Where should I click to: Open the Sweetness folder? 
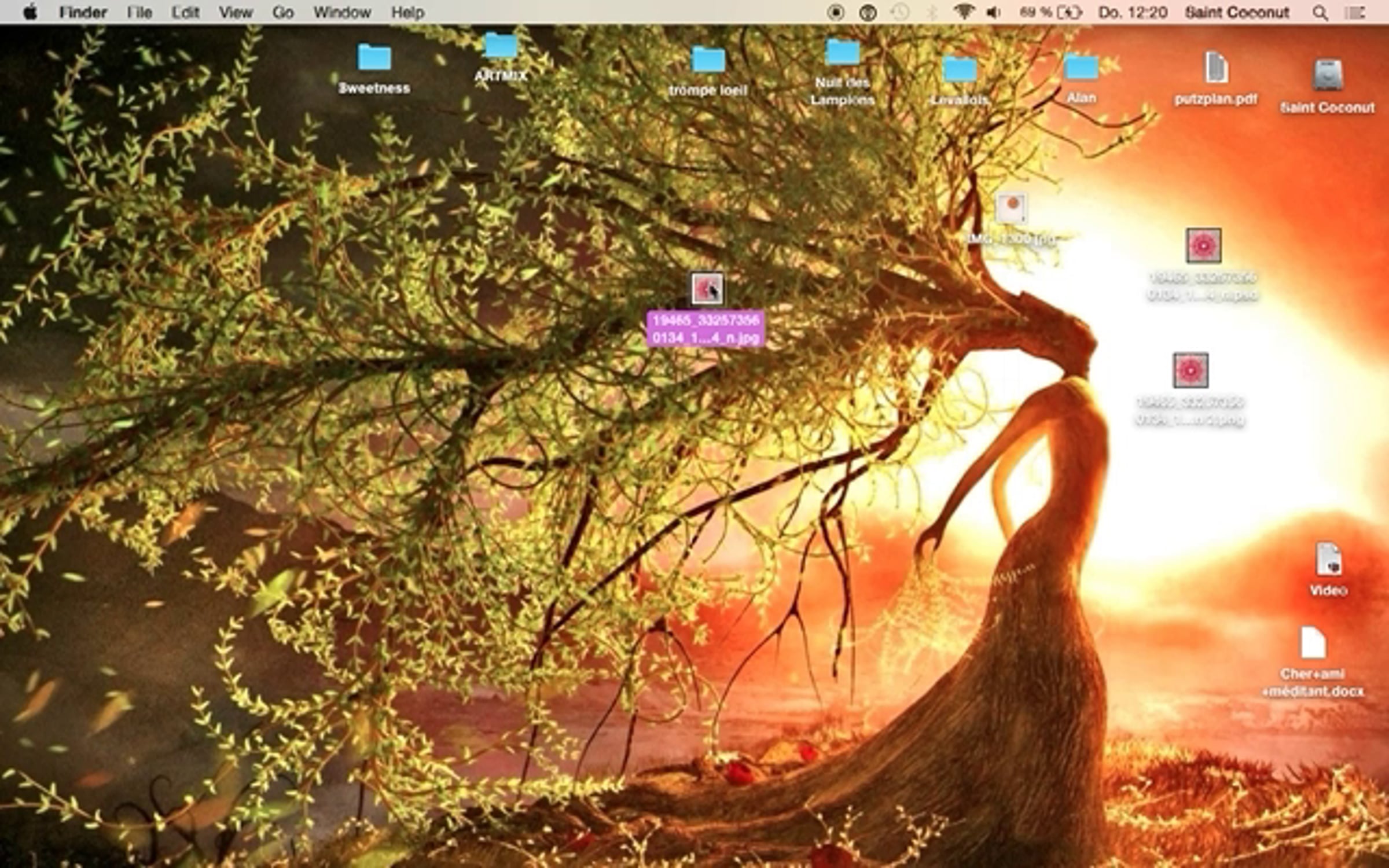tap(374, 58)
